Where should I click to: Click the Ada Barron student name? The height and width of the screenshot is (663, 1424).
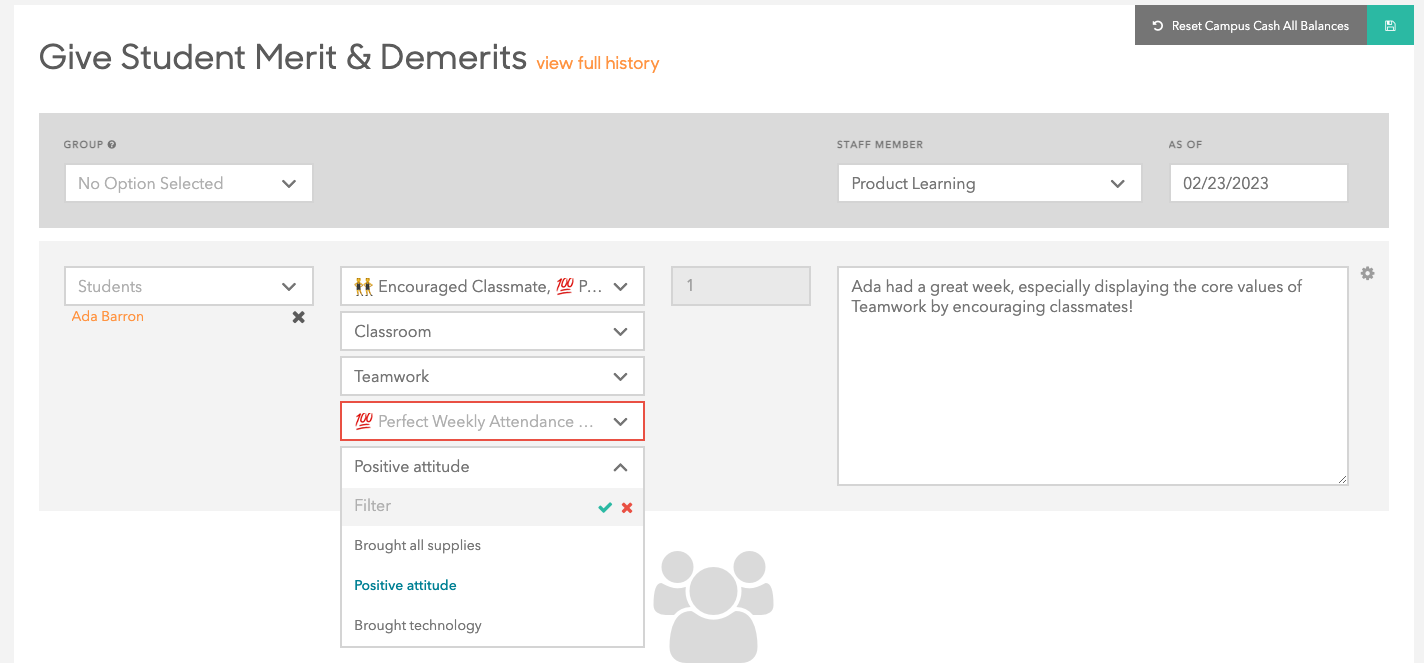pyautogui.click(x=108, y=317)
